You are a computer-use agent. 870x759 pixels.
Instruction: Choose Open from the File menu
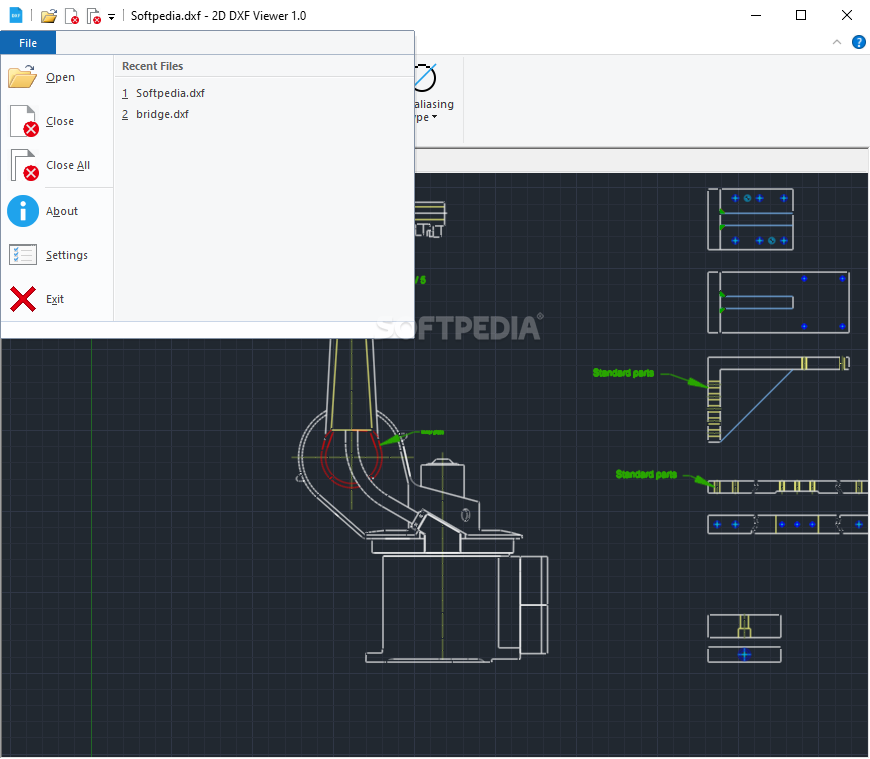57,77
